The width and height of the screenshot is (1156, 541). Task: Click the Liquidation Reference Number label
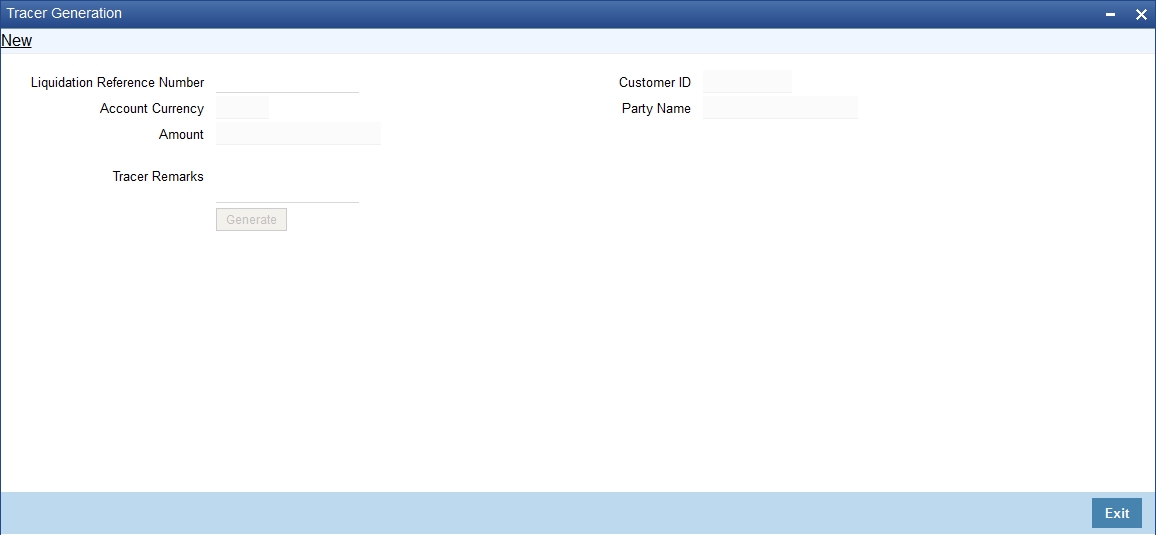point(117,83)
